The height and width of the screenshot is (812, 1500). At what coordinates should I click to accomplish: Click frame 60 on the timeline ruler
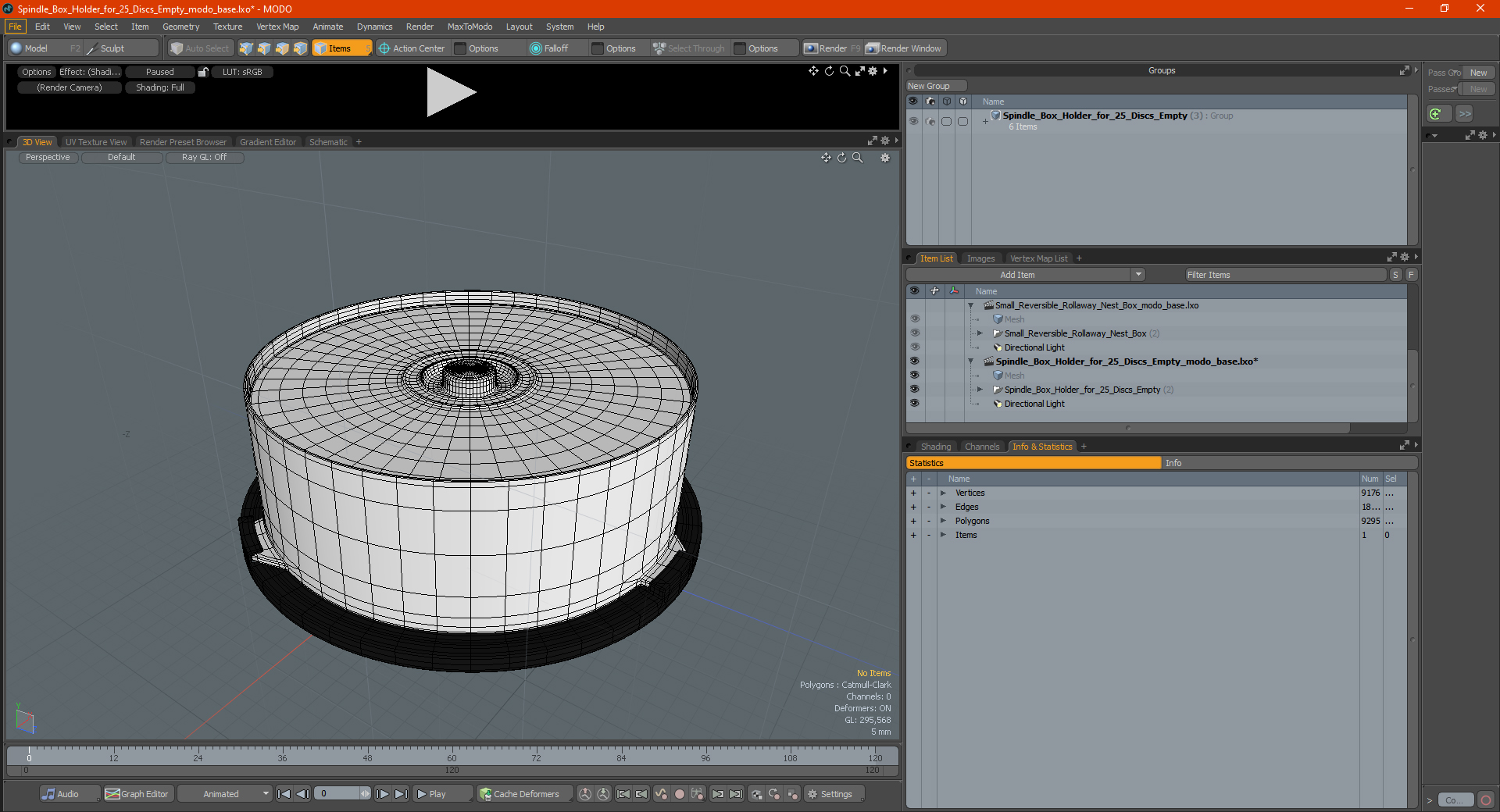[x=452, y=753]
